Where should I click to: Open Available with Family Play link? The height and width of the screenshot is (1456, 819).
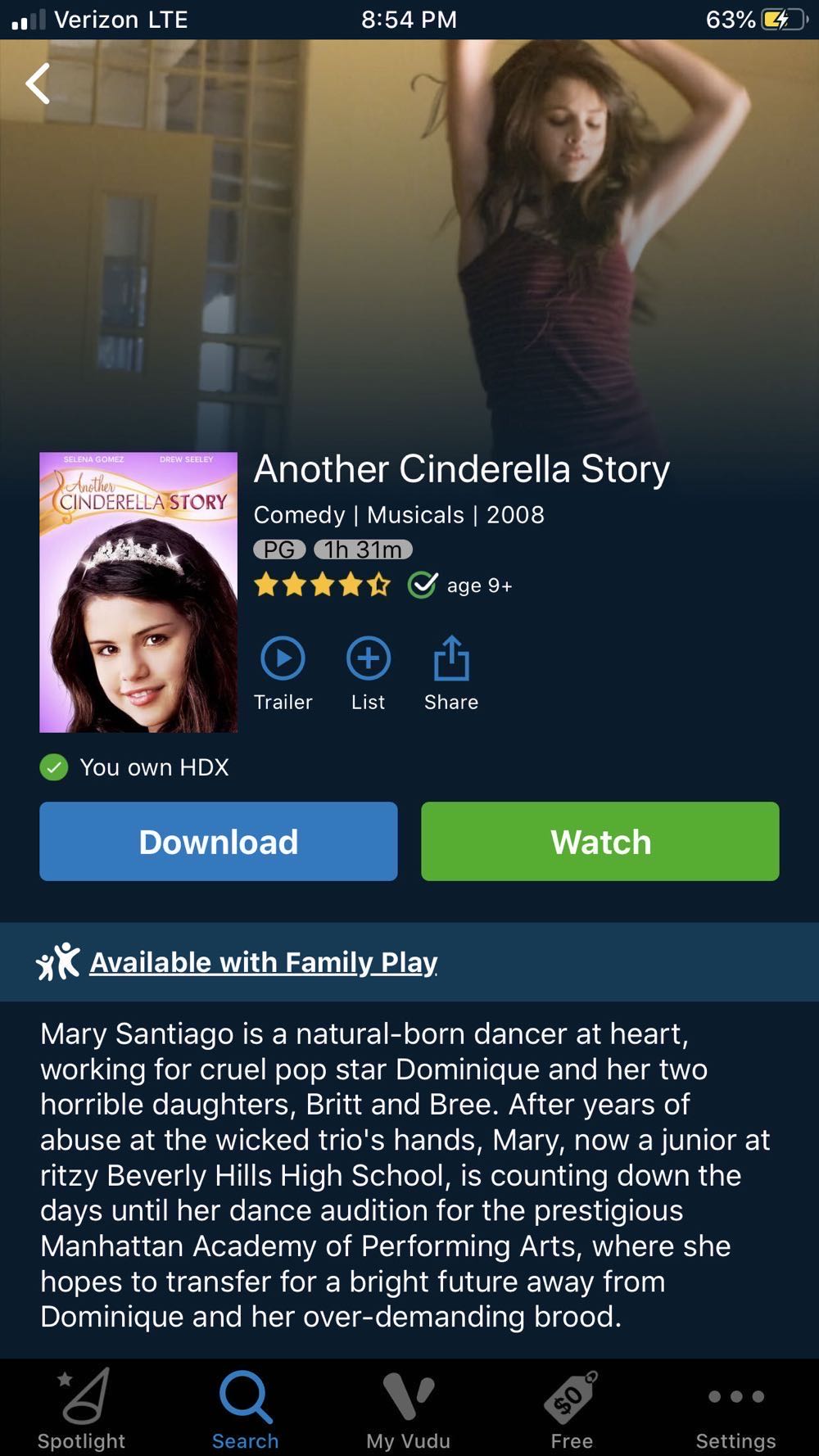pos(263,962)
